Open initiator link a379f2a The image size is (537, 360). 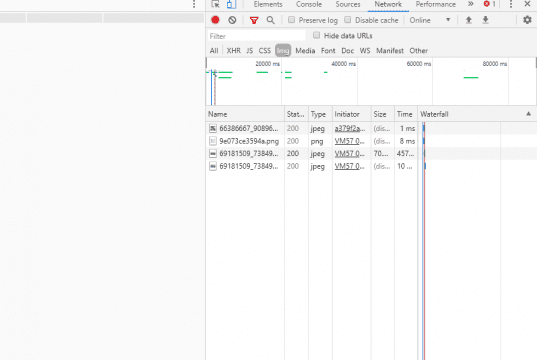(x=349, y=128)
